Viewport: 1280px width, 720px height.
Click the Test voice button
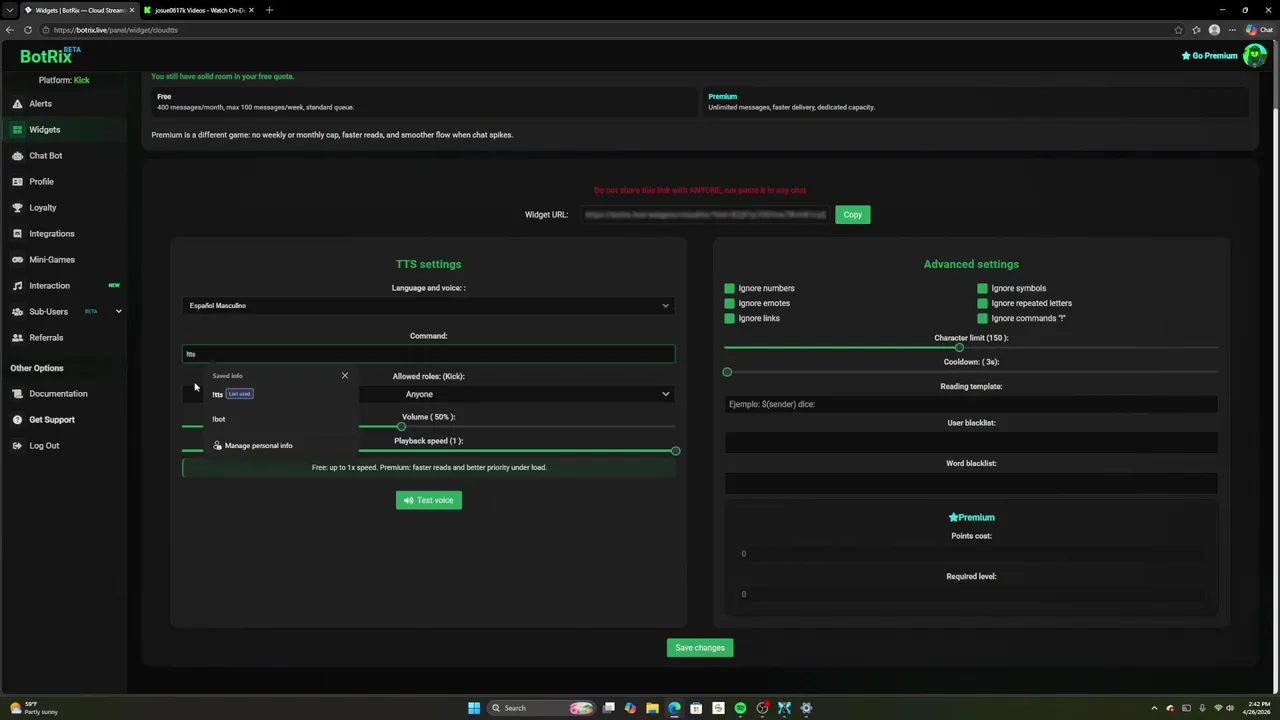(x=428, y=500)
